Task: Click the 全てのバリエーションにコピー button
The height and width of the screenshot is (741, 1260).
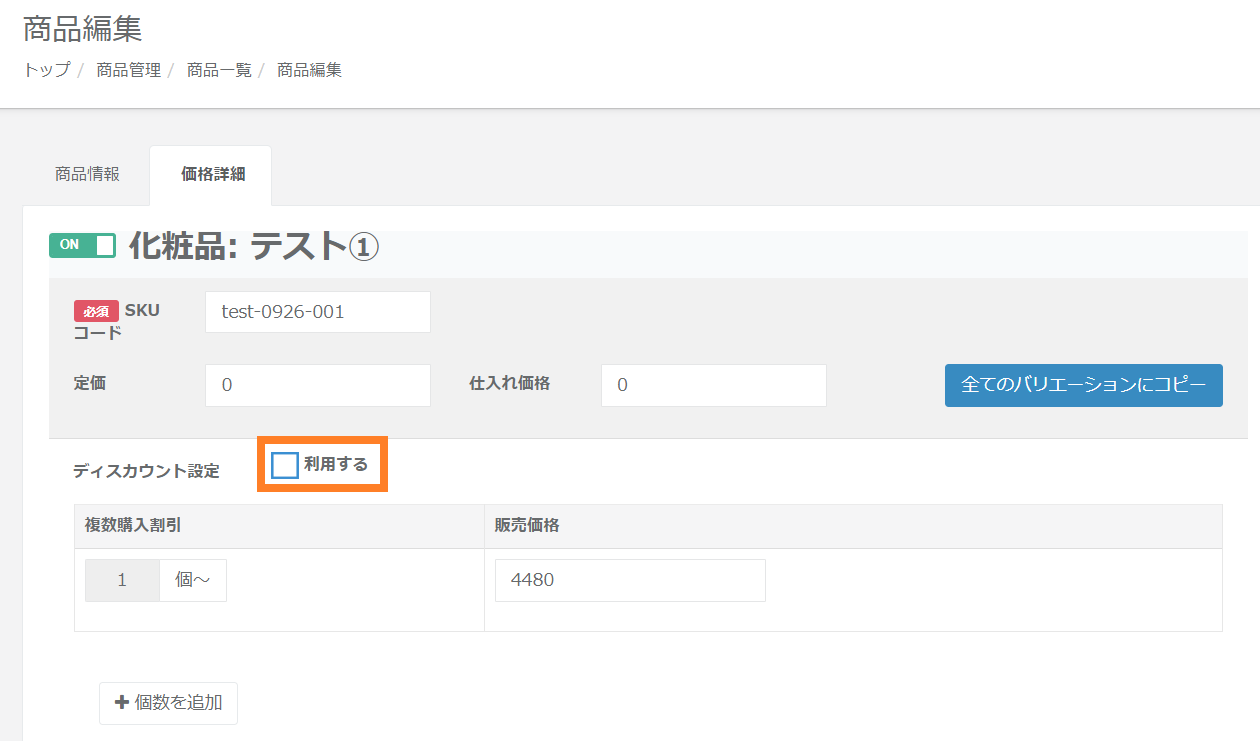Action: [1083, 385]
